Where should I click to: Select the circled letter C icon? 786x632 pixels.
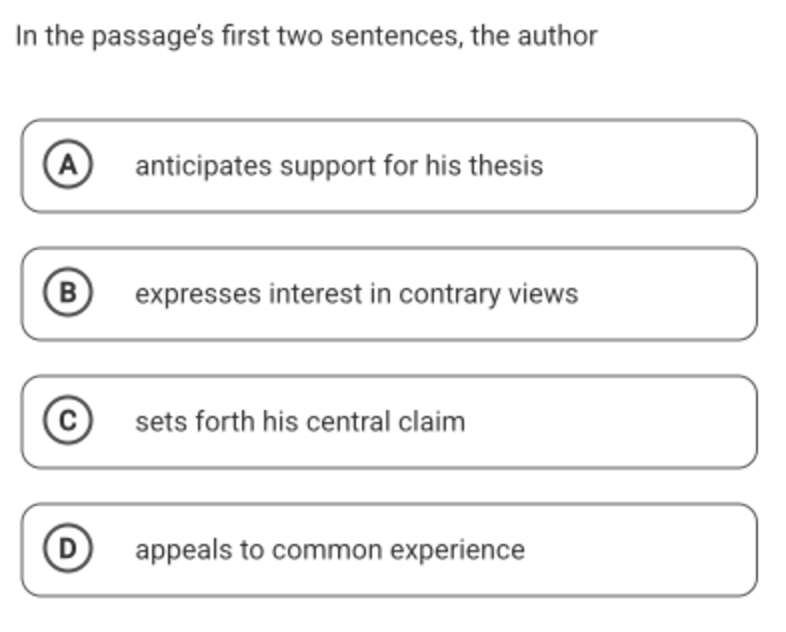point(68,420)
